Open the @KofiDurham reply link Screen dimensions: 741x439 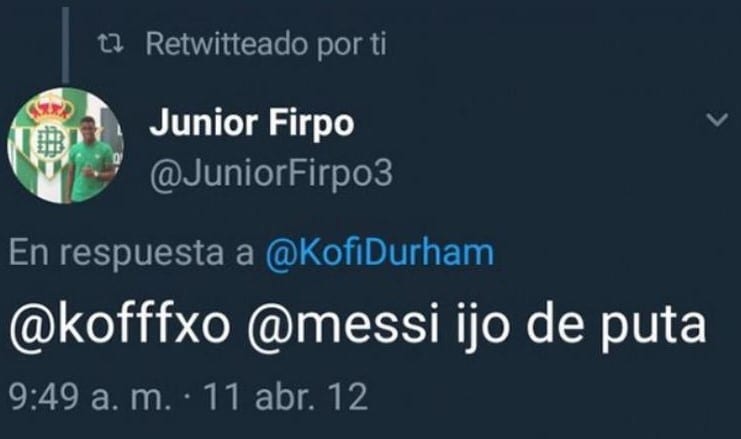point(381,253)
